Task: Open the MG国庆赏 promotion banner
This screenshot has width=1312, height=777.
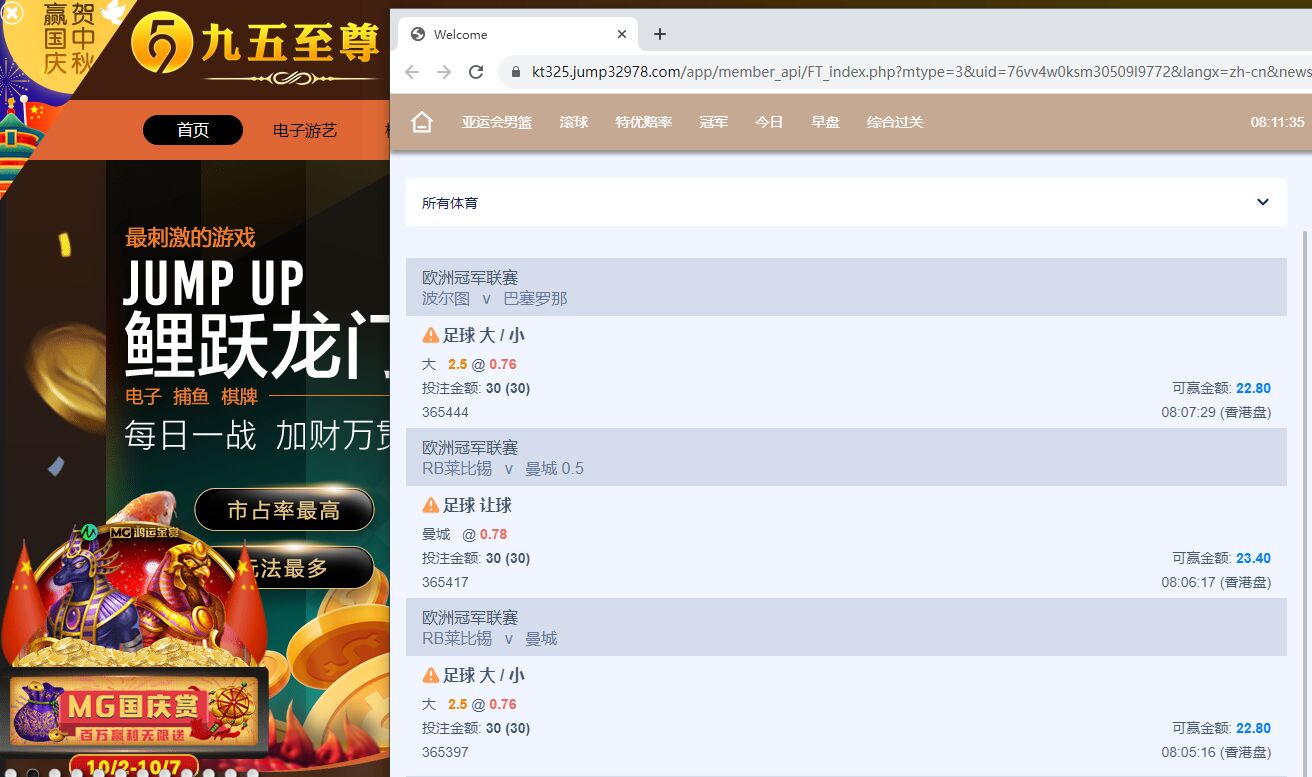Action: pyautogui.click(x=134, y=711)
